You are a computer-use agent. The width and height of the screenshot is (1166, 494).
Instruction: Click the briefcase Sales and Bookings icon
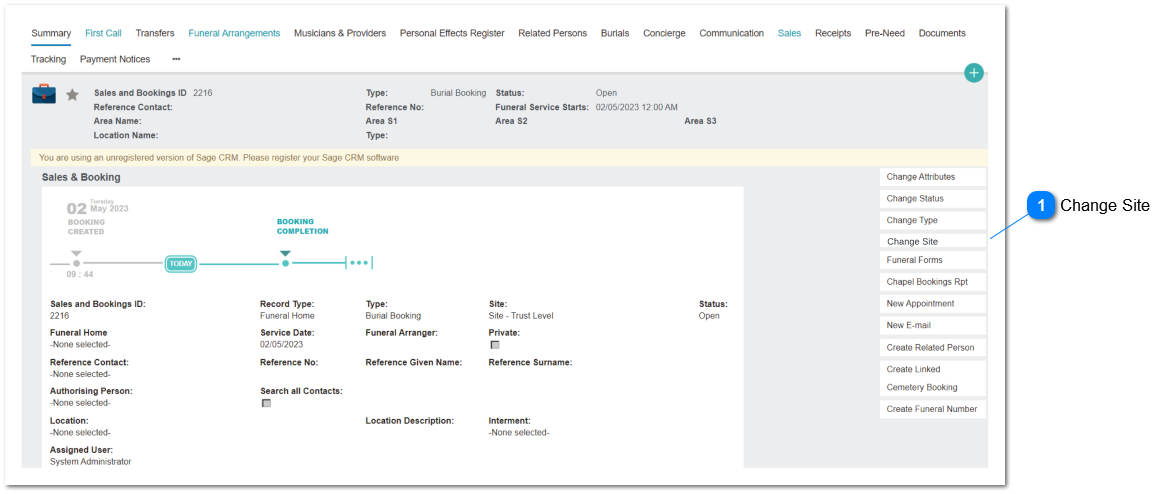[44, 94]
